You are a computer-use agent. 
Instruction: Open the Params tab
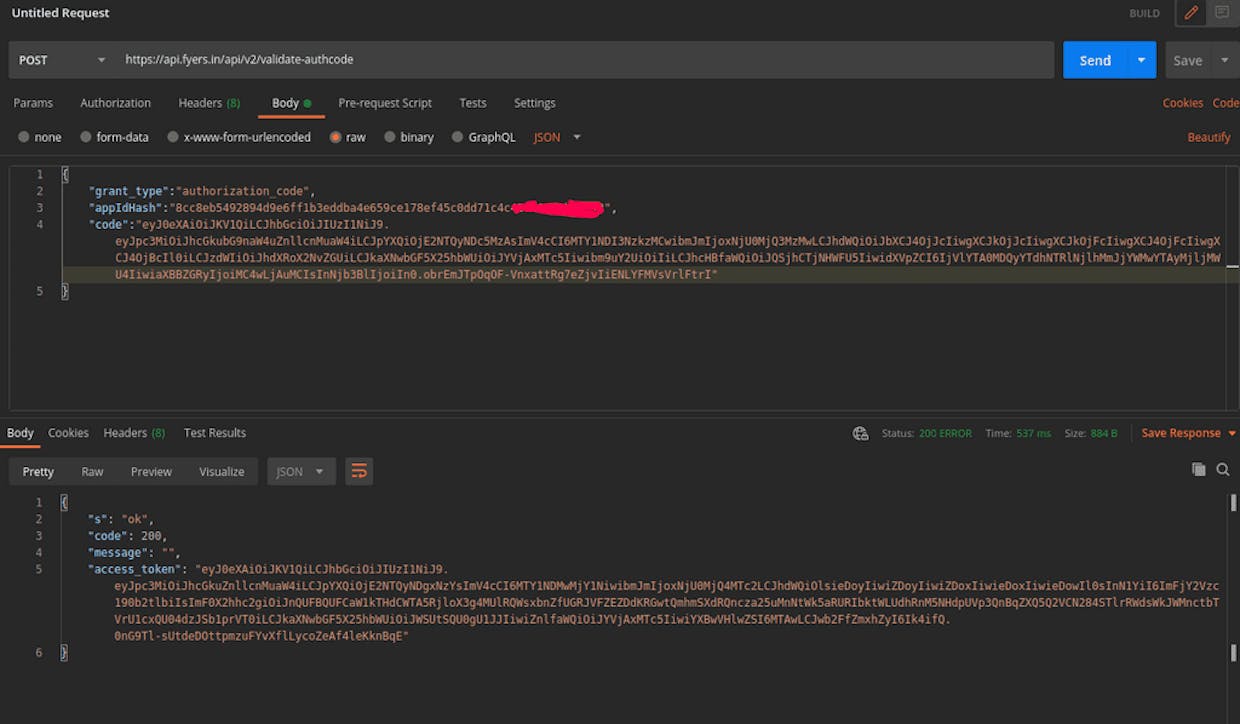tap(33, 103)
